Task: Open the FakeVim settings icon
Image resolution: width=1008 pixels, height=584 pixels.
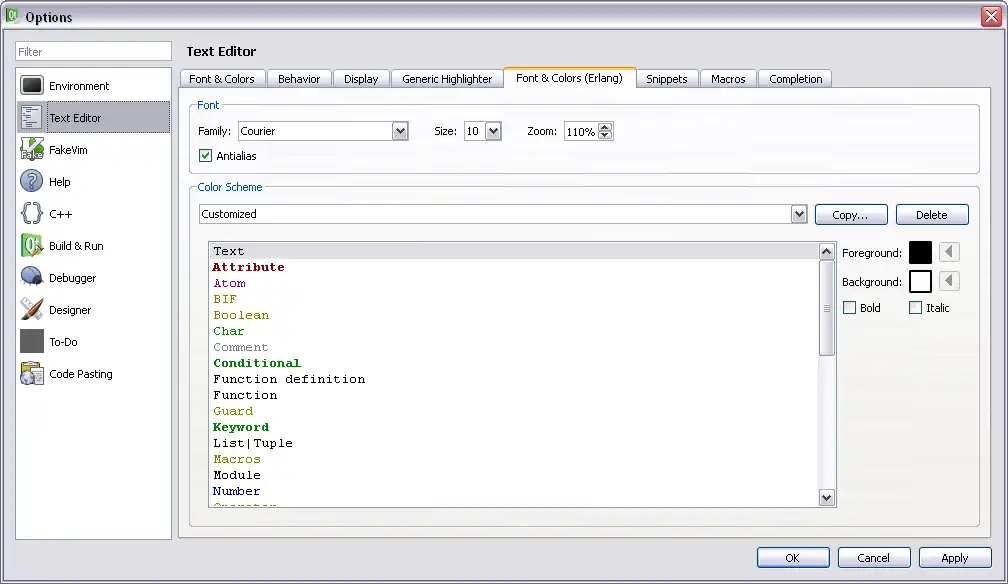Action: 32,149
